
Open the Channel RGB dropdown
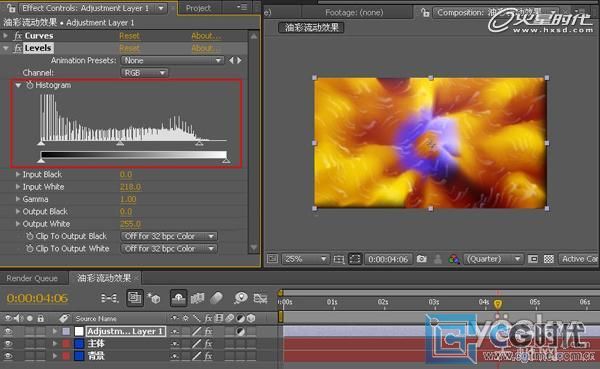144,73
